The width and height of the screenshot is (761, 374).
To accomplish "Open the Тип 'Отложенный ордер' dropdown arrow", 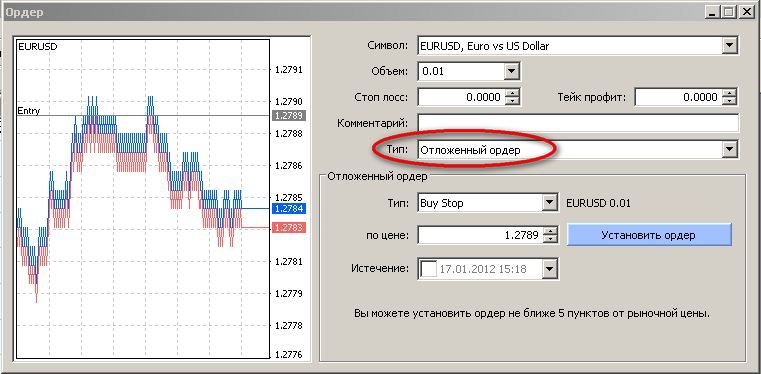I will pos(729,150).
